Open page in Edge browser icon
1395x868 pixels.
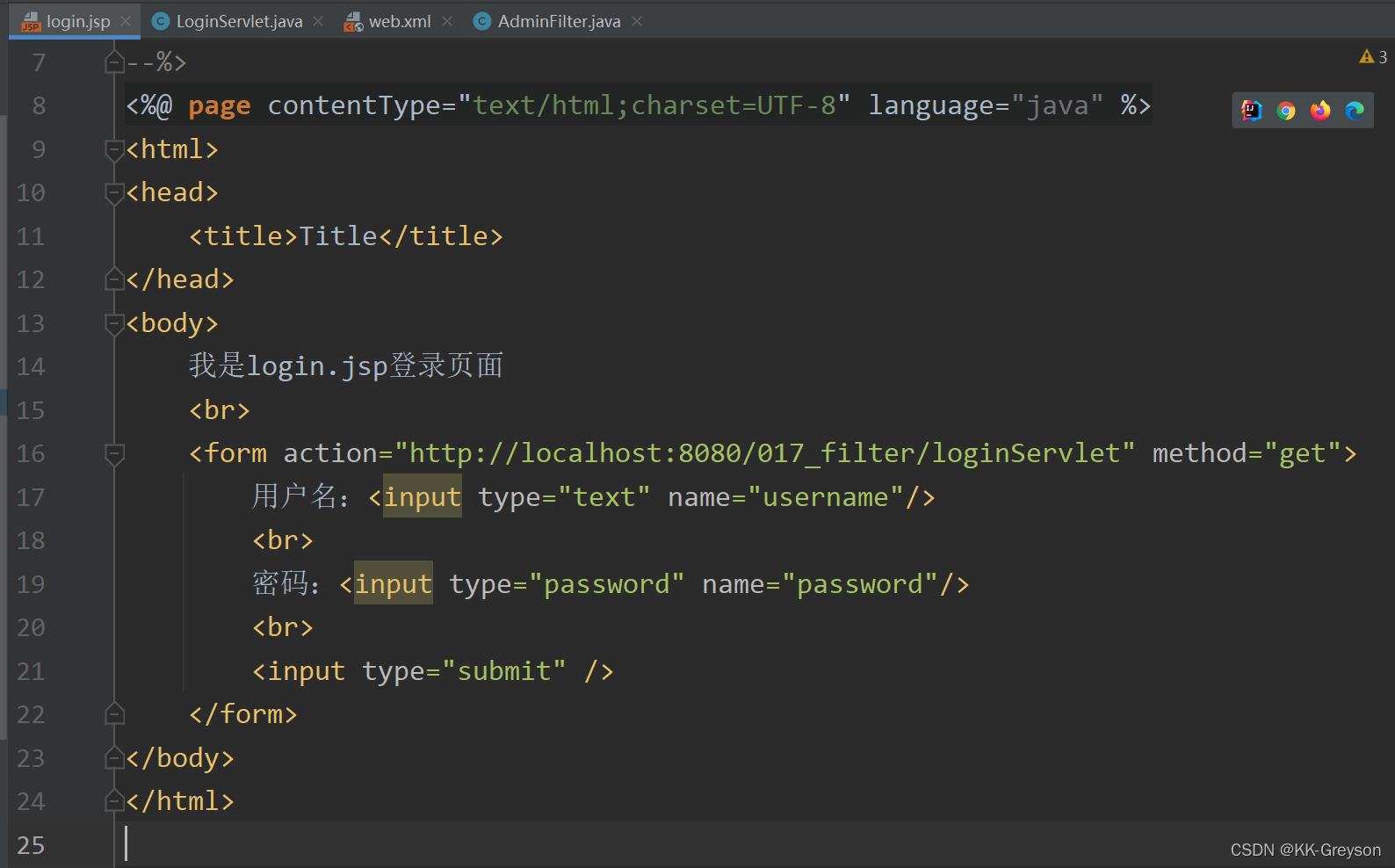click(x=1355, y=110)
